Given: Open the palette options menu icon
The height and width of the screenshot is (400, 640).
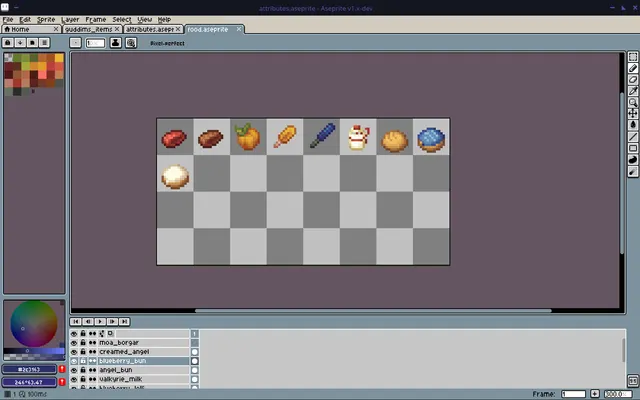Looking at the screenshot, I should click(44, 43).
